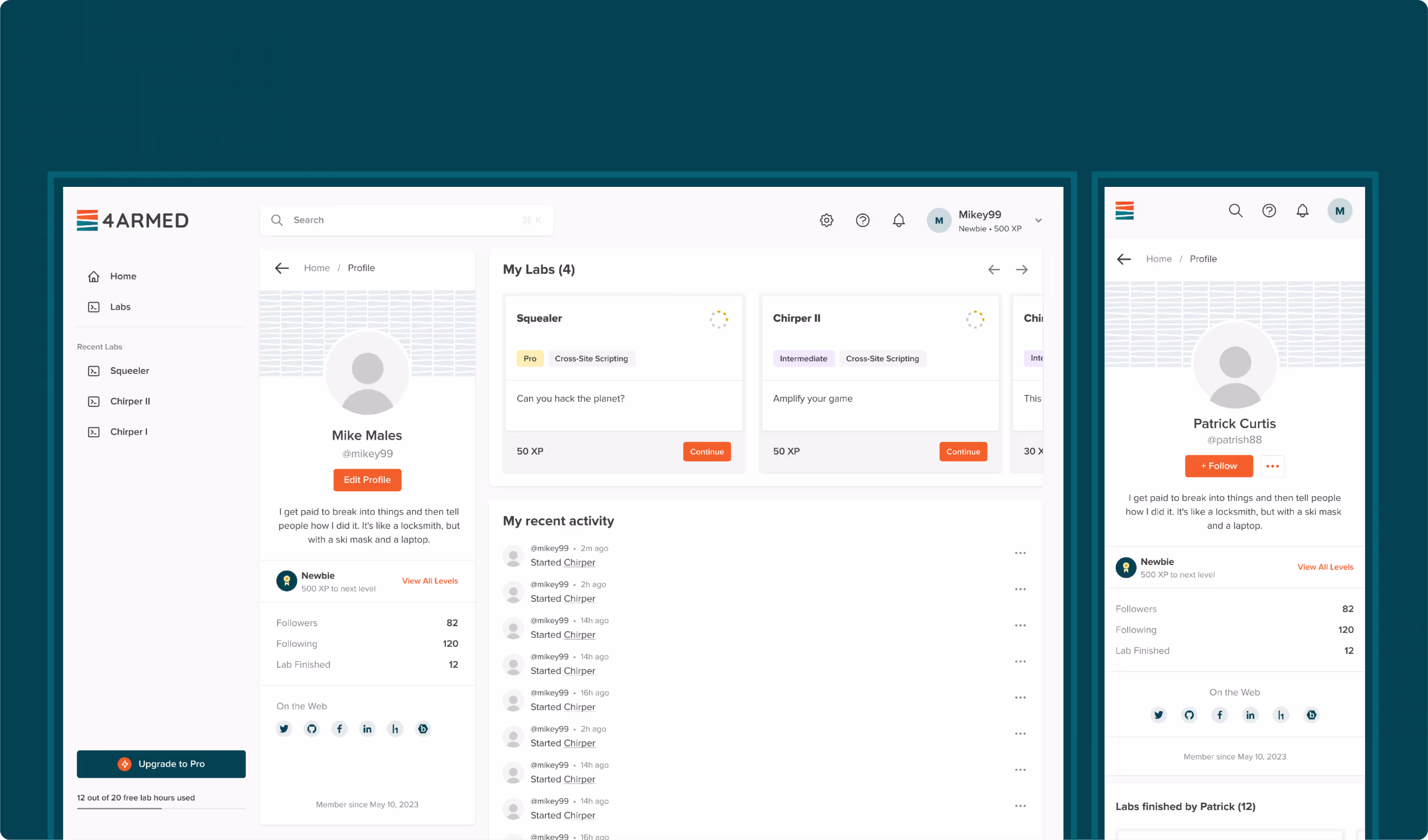Image resolution: width=1428 pixels, height=840 pixels.
Task: Click back arrow in mobile view
Action: tap(1123, 259)
